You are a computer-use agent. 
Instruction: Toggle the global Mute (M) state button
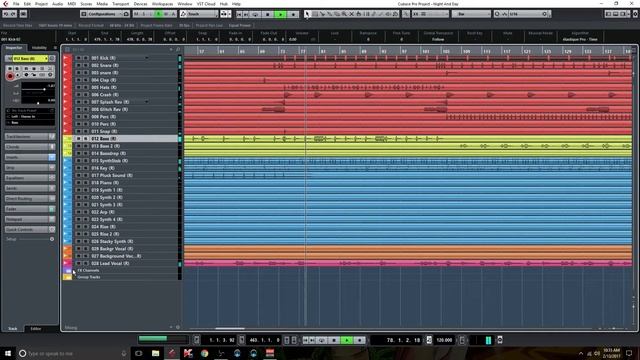pyautogui.click(x=136, y=14)
